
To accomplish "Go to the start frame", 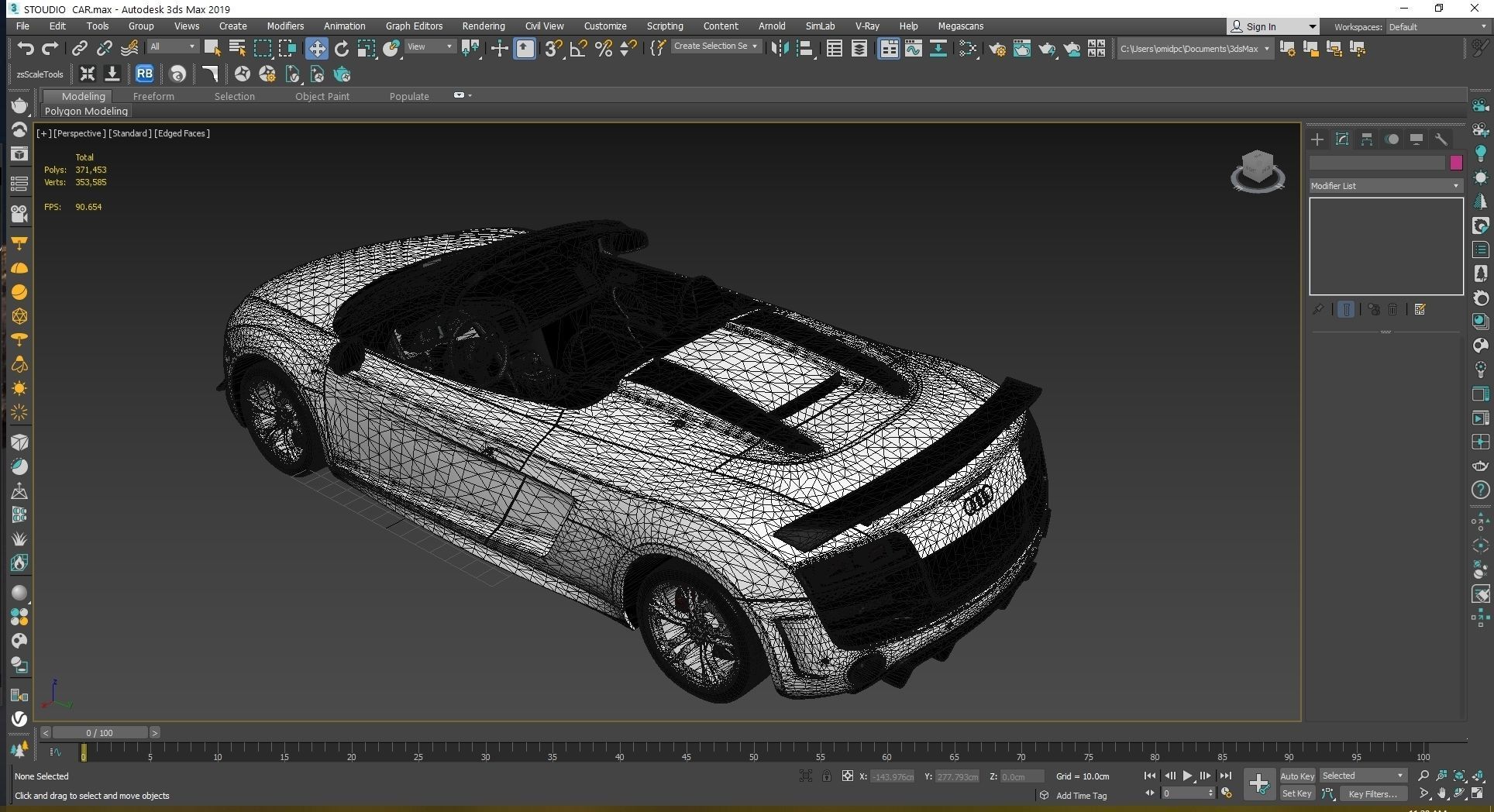I will (1150, 776).
